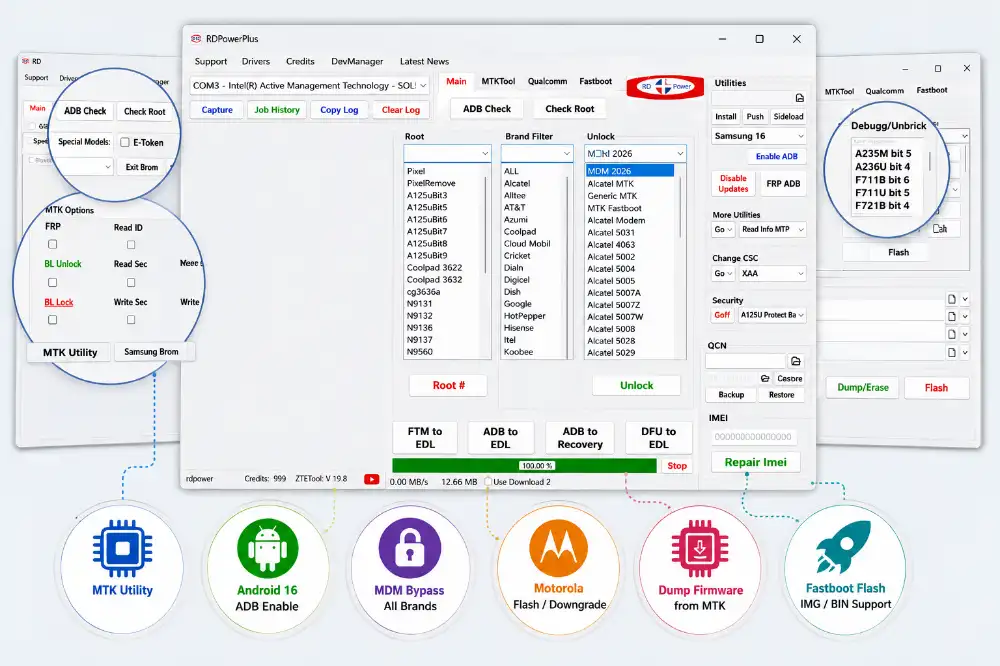The width and height of the screenshot is (1000, 666).
Task: Click the Dump Firmware chip icon
Action: pyautogui.click(x=700, y=548)
